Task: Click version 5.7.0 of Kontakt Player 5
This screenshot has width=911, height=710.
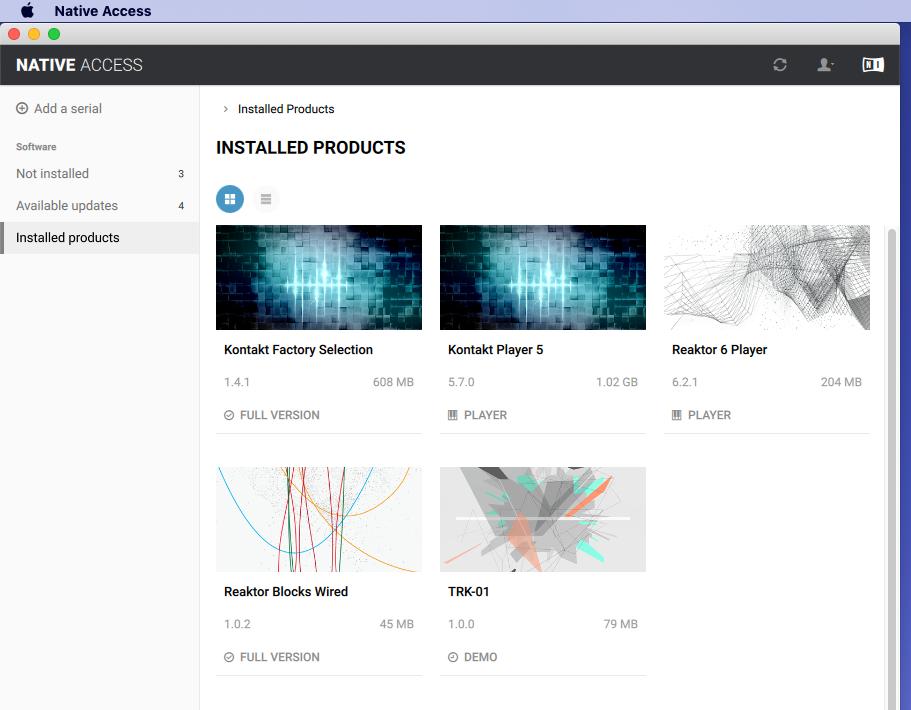Action: tap(461, 382)
